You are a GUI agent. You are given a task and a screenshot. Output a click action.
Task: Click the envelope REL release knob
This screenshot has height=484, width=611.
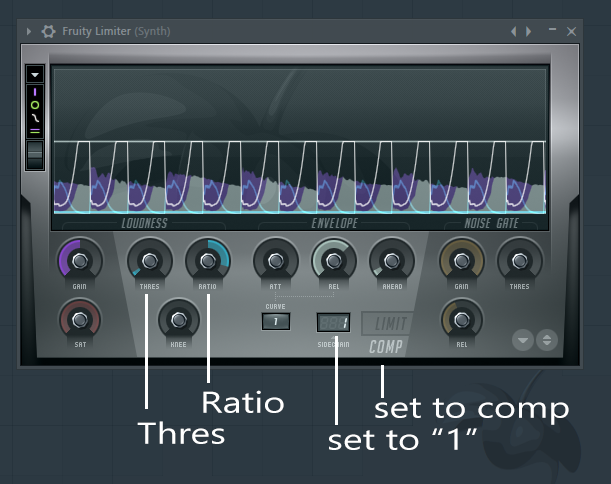334,261
